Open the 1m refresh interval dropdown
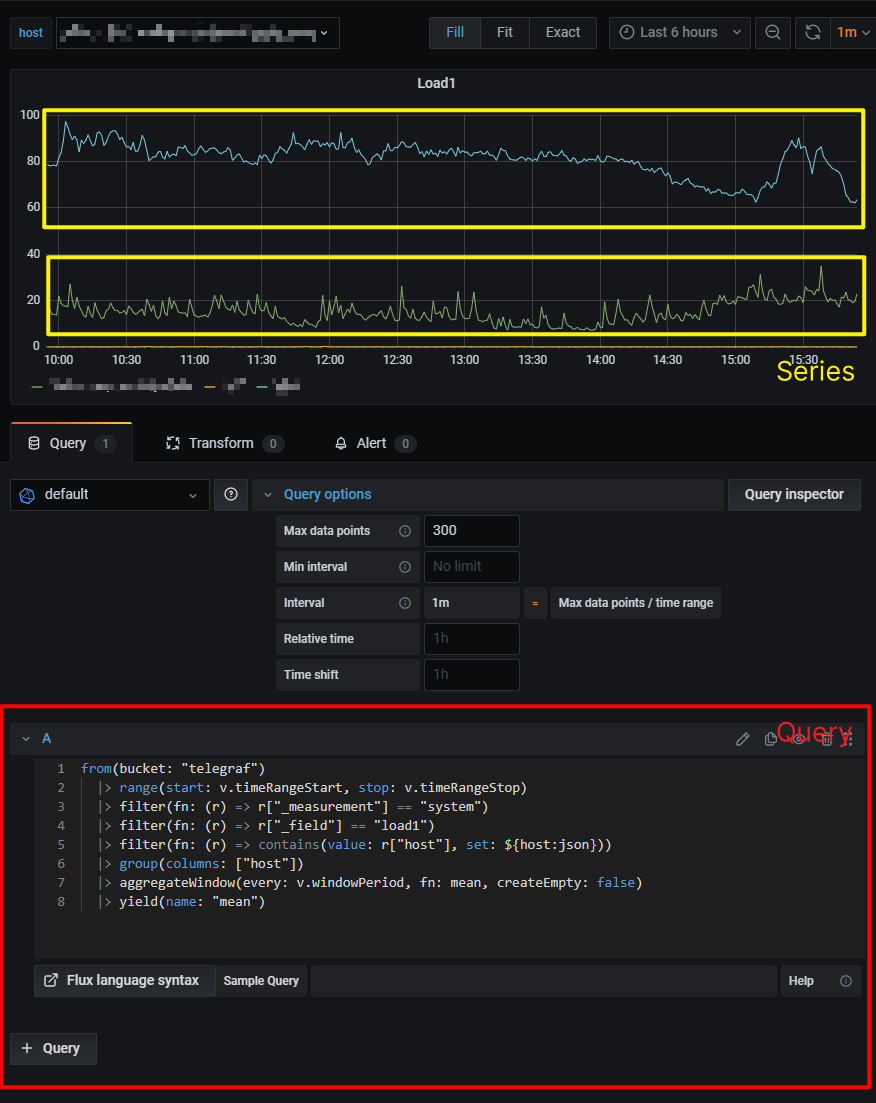Viewport: 876px width, 1103px height. [x=853, y=32]
